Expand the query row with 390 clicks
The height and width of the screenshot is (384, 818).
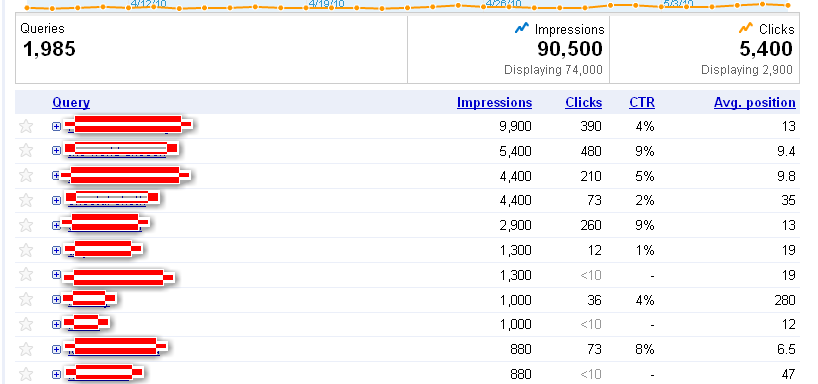pyautogui.click(x=56, y=126)
